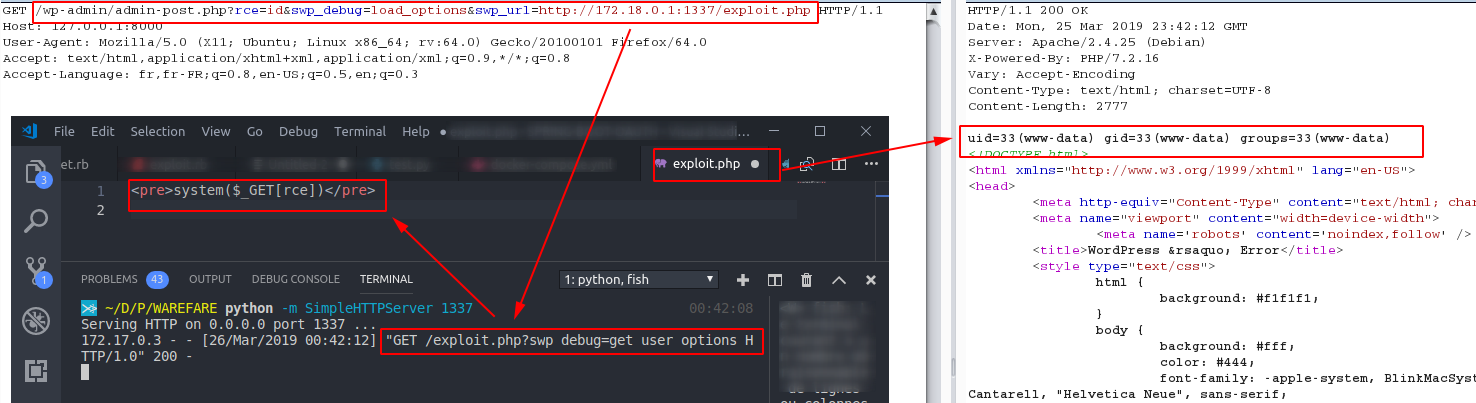1476x403 pixels.
Task: Split the editor using the split icon
Action: coord(839,164)
